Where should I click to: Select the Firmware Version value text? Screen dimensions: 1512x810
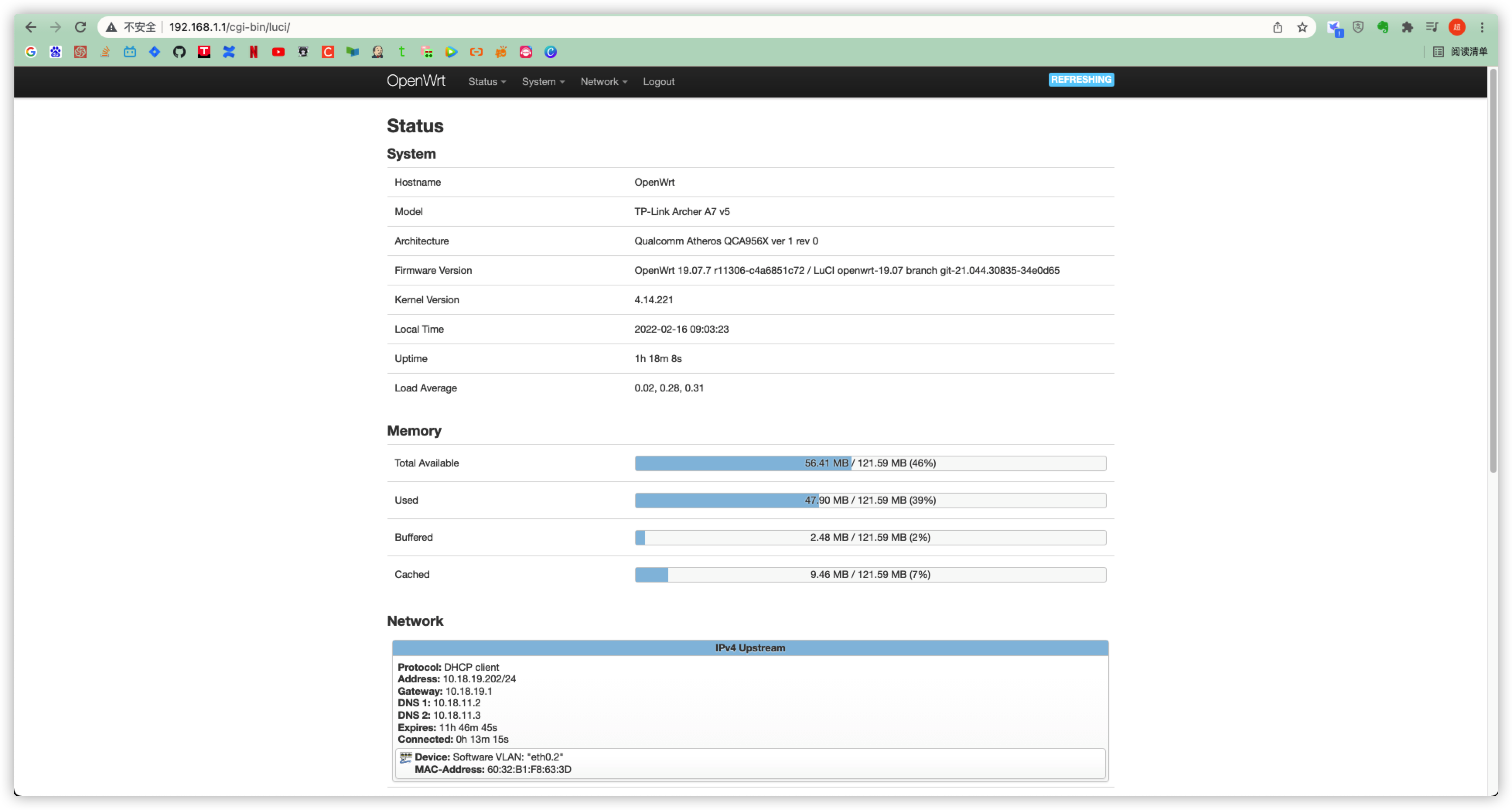[847, 270]
